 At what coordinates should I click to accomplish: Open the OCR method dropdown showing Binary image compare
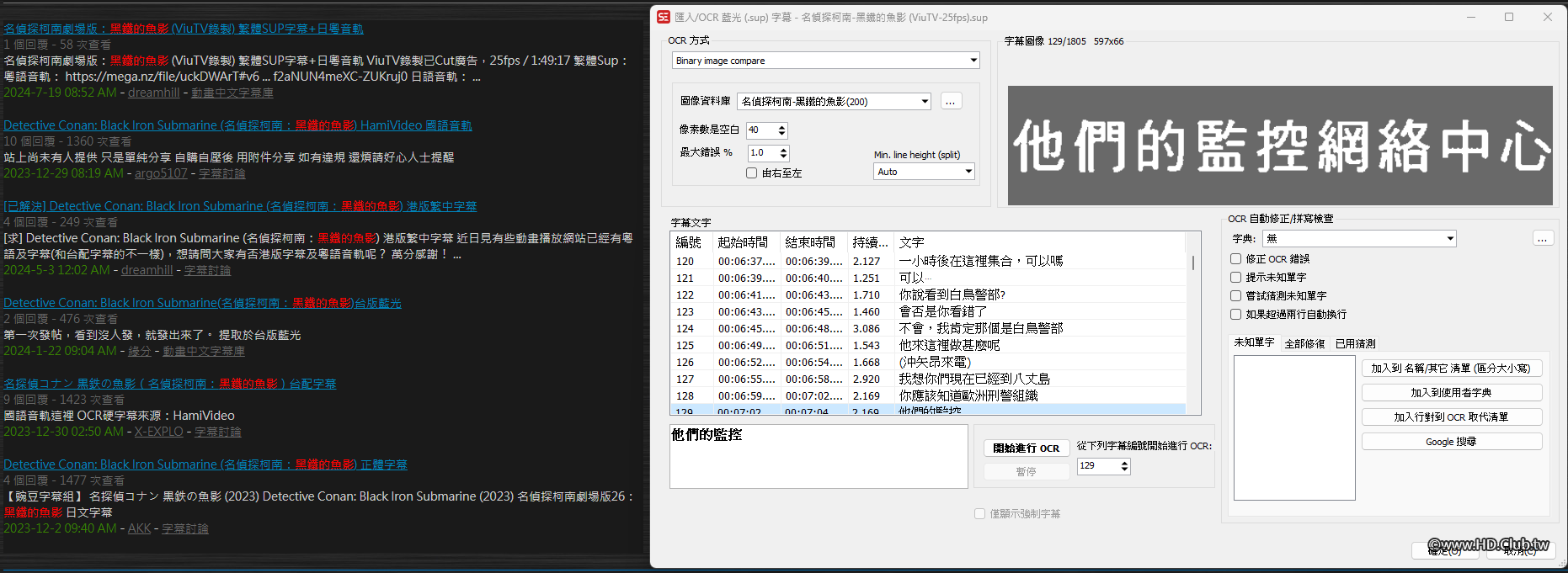[826, 61]
